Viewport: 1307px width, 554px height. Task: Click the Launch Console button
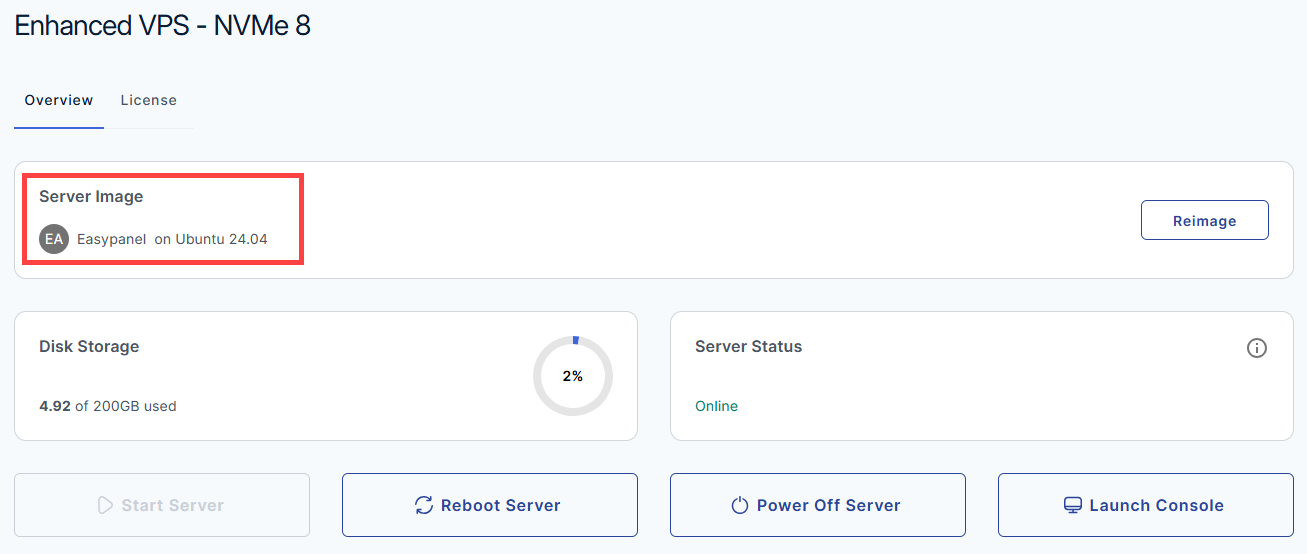[x=1146, y=505]
